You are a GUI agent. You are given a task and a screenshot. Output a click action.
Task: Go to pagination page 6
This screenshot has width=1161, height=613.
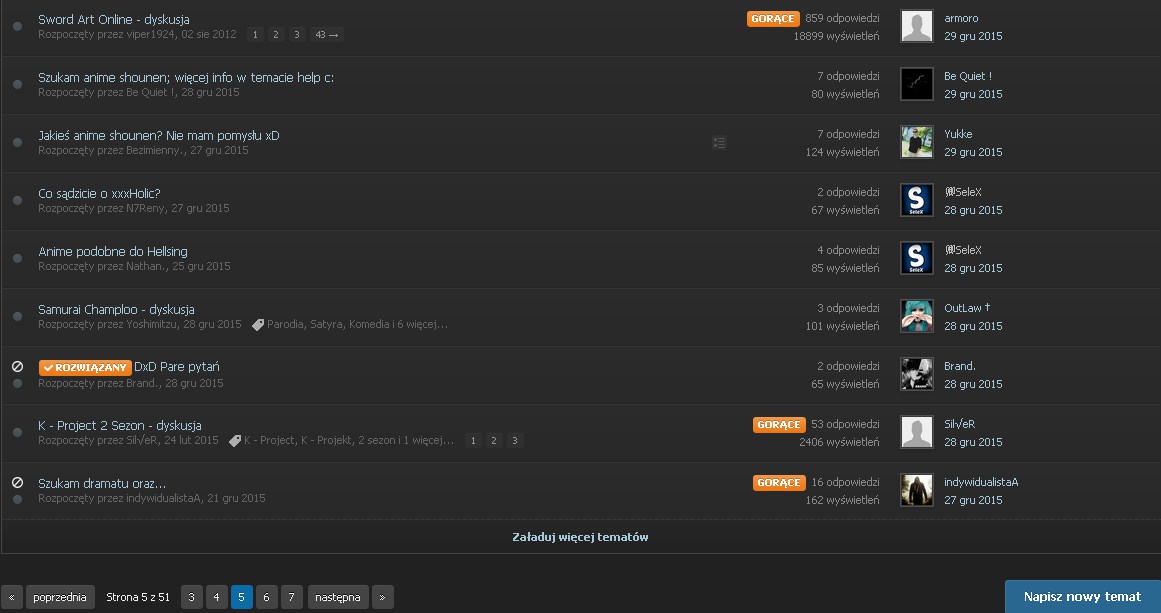tap(267, 597)
